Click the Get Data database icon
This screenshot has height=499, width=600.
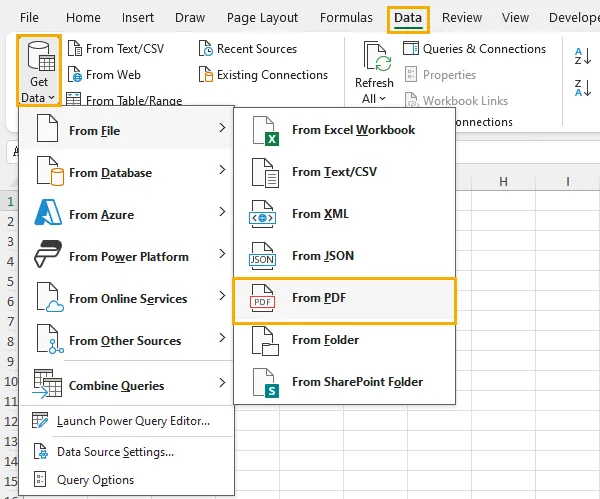[41, 57]
